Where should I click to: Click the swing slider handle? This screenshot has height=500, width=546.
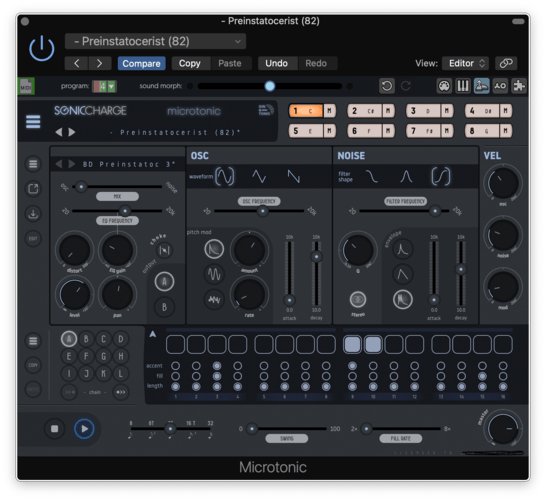click(252, 429)
